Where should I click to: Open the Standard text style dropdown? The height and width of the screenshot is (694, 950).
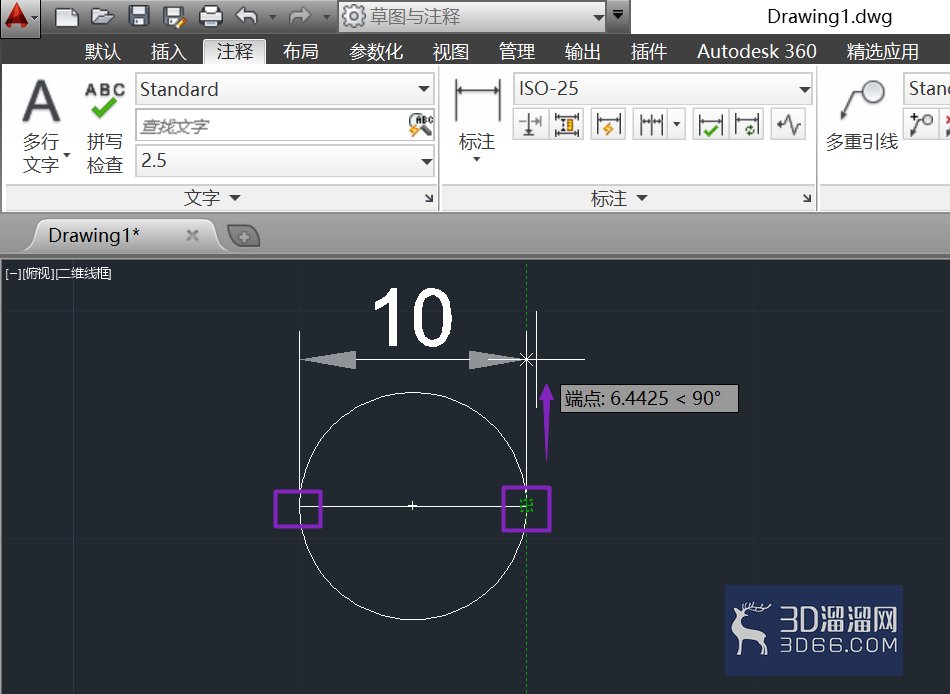285,90
